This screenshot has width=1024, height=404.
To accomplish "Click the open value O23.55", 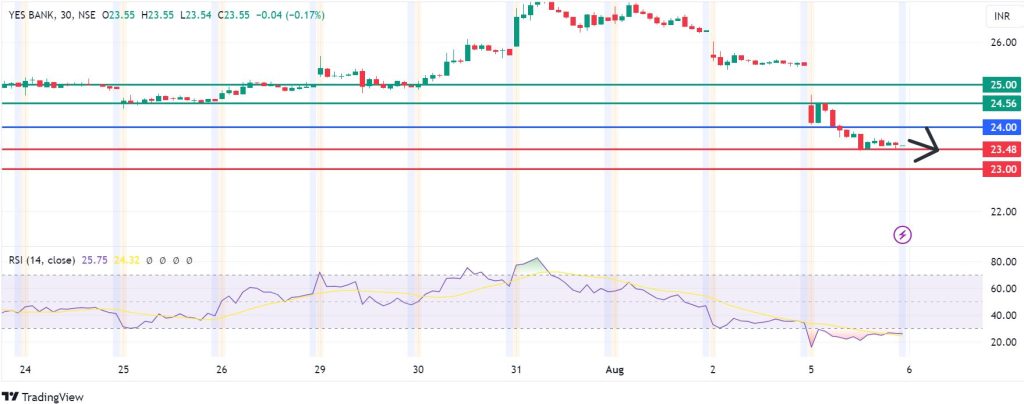I will (x=118, y=15).
